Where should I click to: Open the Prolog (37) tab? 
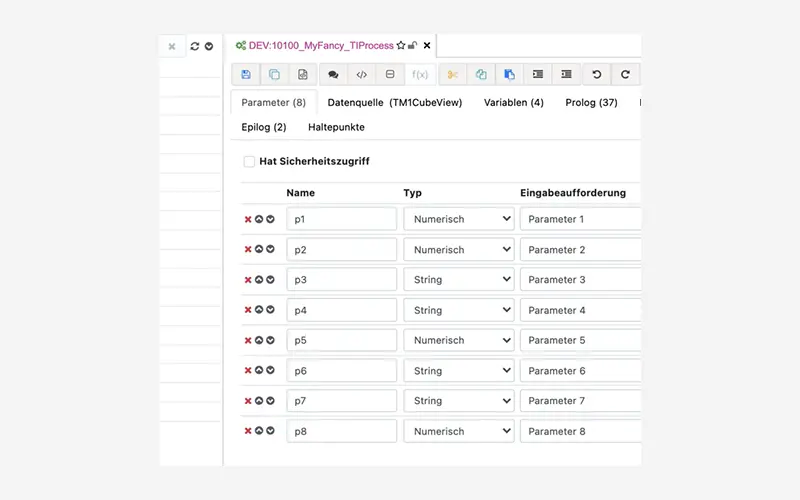click(x=591, y=103)
